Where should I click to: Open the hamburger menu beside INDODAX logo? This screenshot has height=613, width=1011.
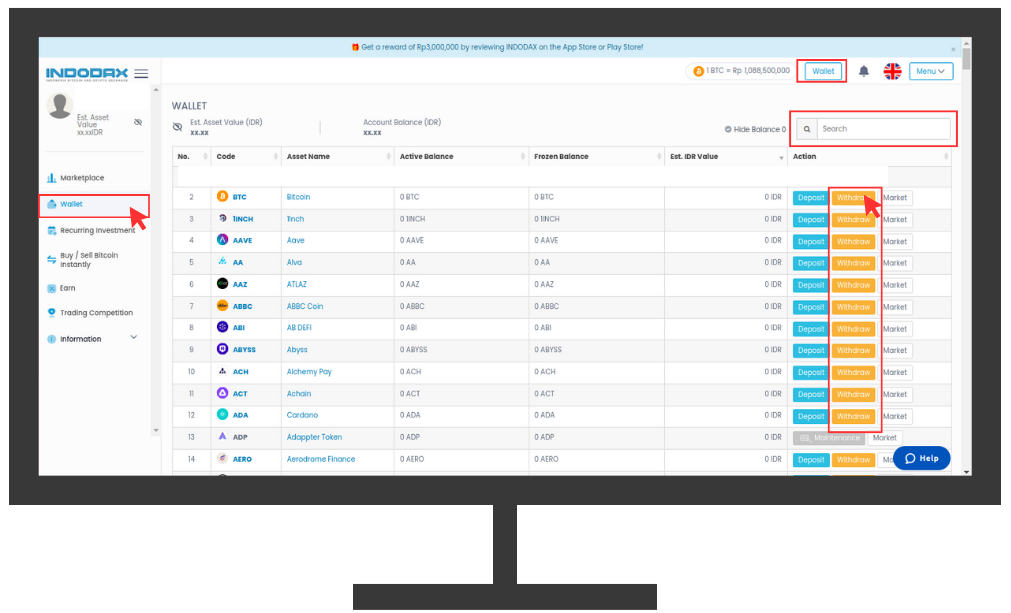click(x=141, y=73)
